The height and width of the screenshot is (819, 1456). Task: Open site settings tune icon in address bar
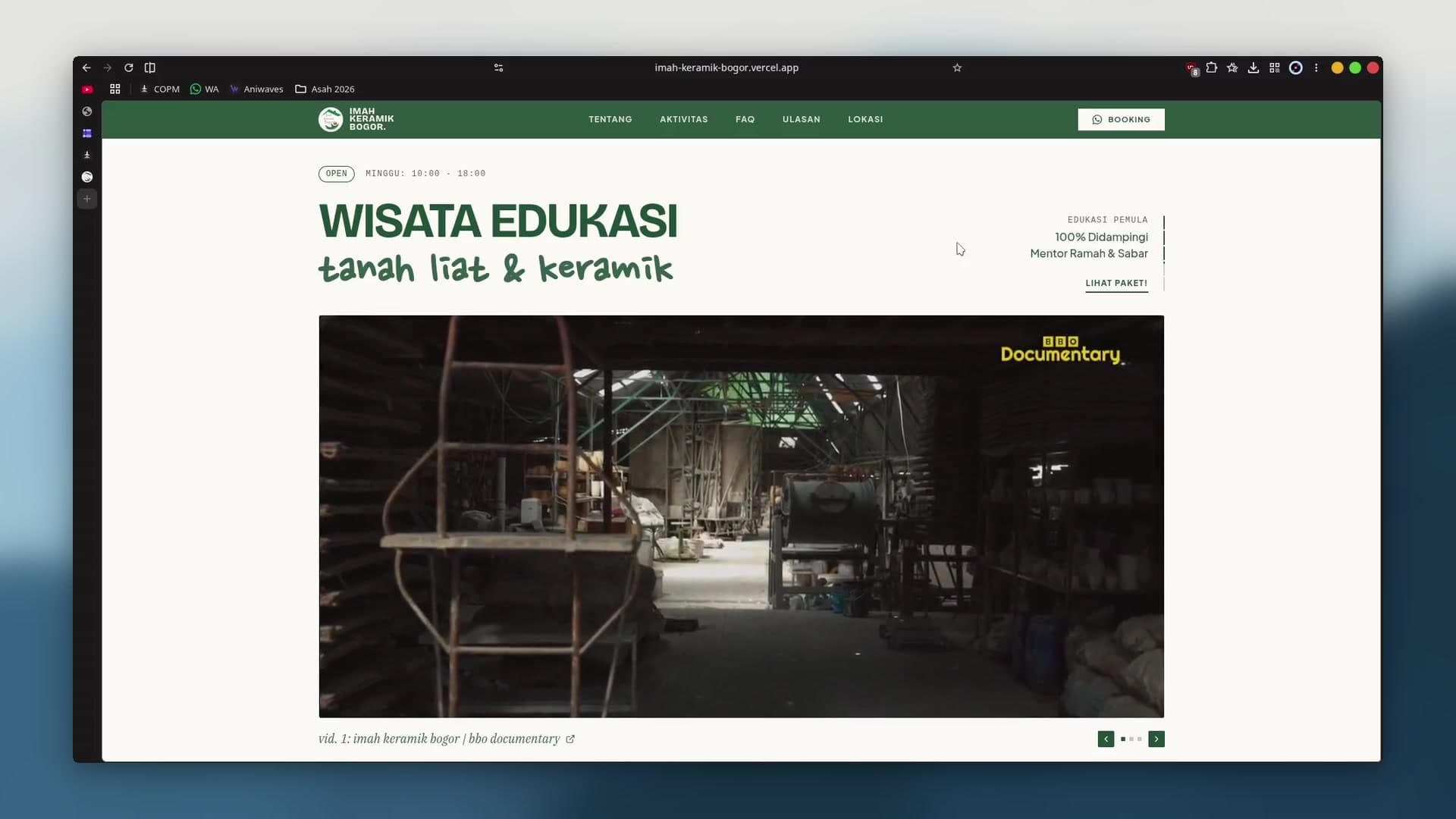tap(498, 67)
